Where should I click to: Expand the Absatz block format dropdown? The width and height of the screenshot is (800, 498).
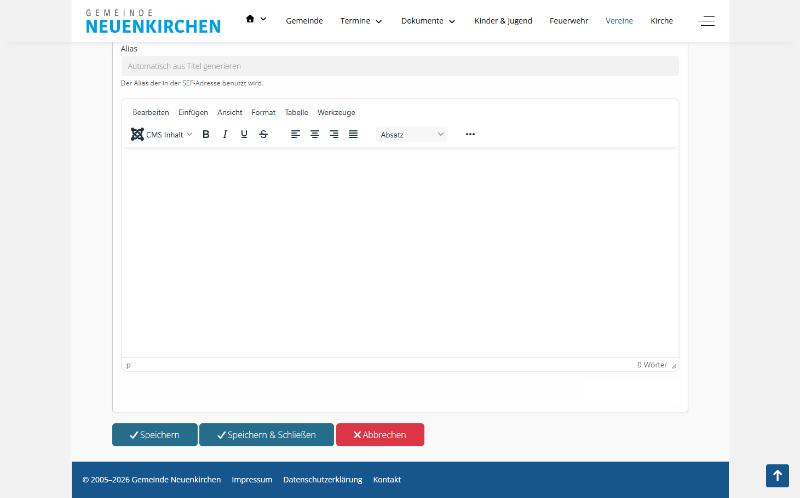[x=411, y=134]
